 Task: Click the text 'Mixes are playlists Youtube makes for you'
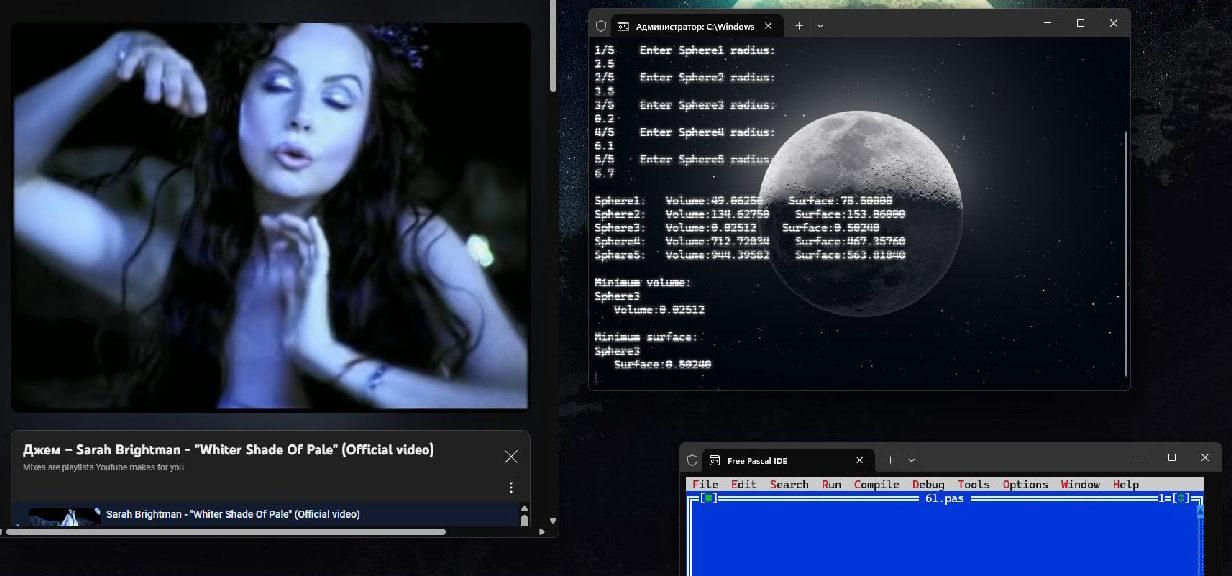104,467
